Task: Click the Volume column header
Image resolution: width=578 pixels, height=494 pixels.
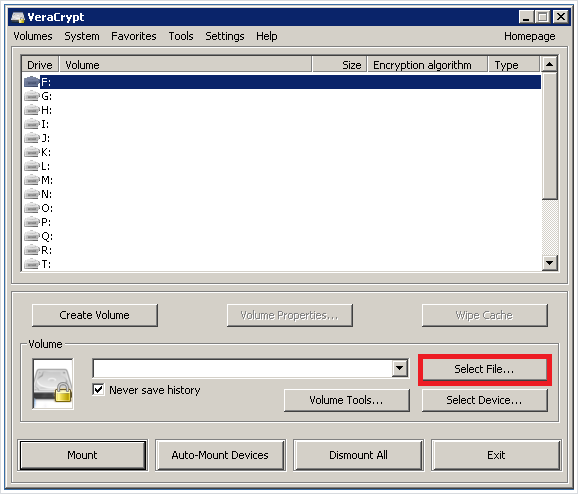Action: [186, 65]
